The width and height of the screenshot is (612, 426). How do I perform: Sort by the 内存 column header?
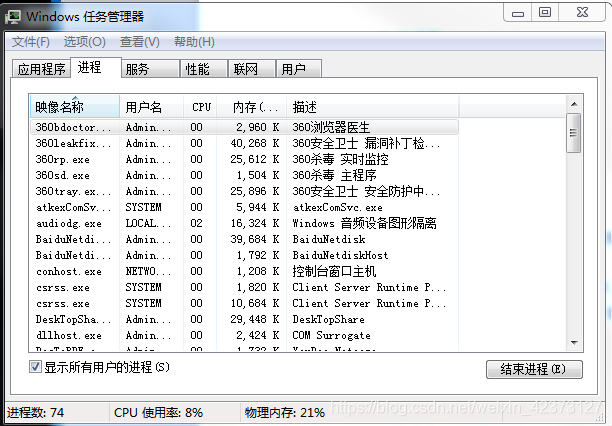click(x=252, y=107)
